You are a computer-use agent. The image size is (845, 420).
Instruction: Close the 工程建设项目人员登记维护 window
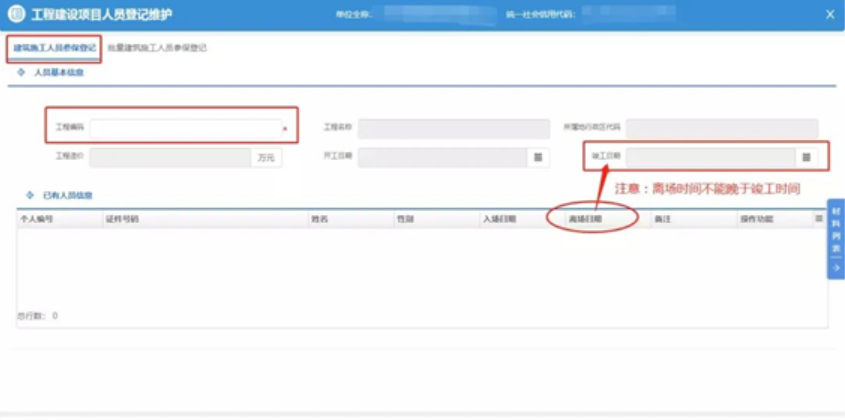click(829, 14)
